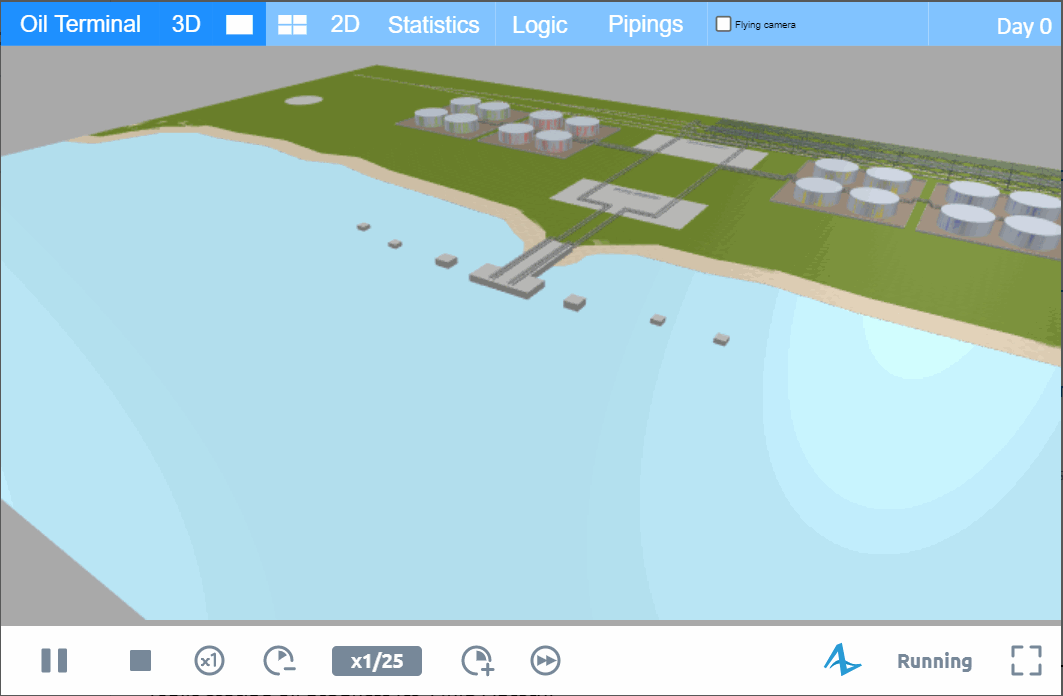1063x696 pixels.
Task: Run simulation at virtual maximum speed
Action: click(x=546, y=660)
